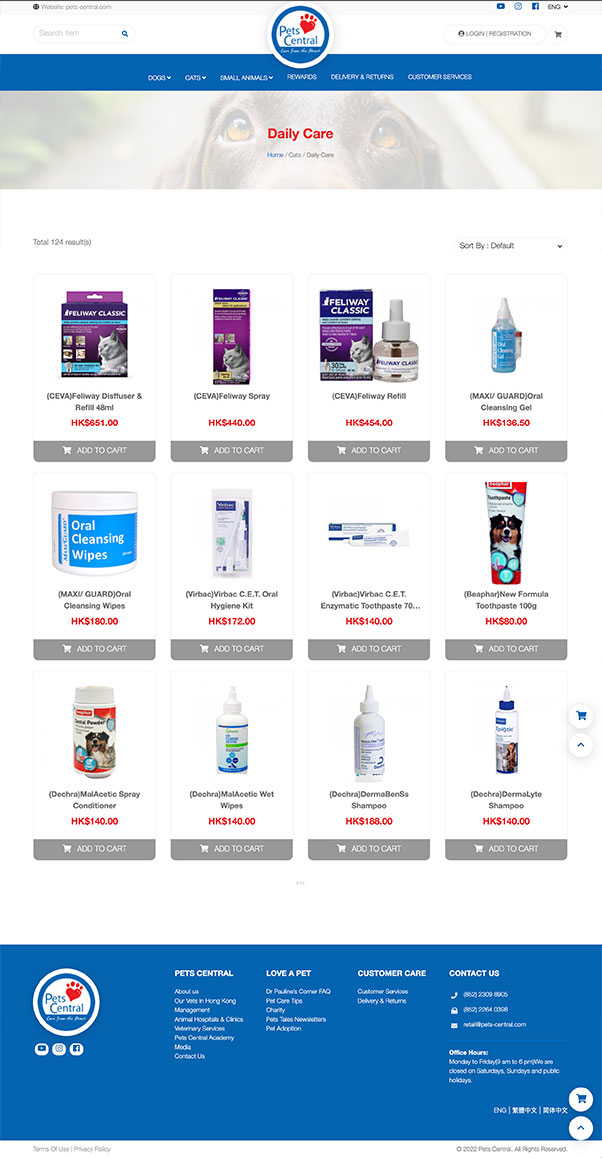Viewport: 602px width, 1158px height.
Task: Open Pet Care Tips footer link
Action: pos(284,1001)
